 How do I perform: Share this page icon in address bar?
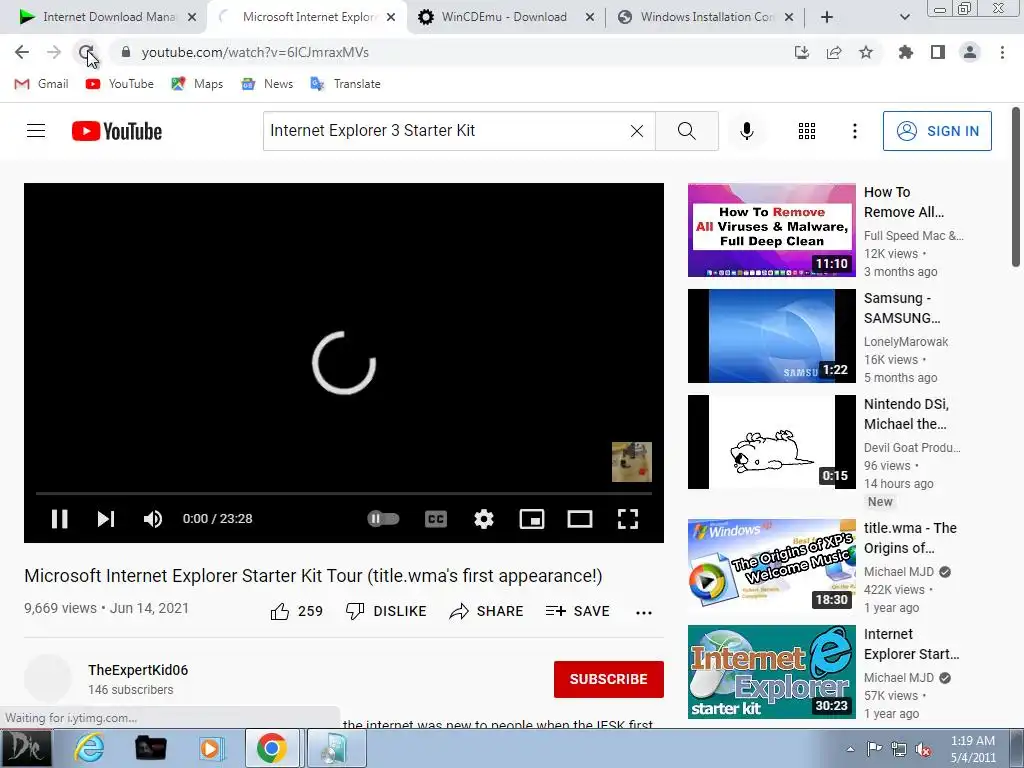click(x=834, y=52)
